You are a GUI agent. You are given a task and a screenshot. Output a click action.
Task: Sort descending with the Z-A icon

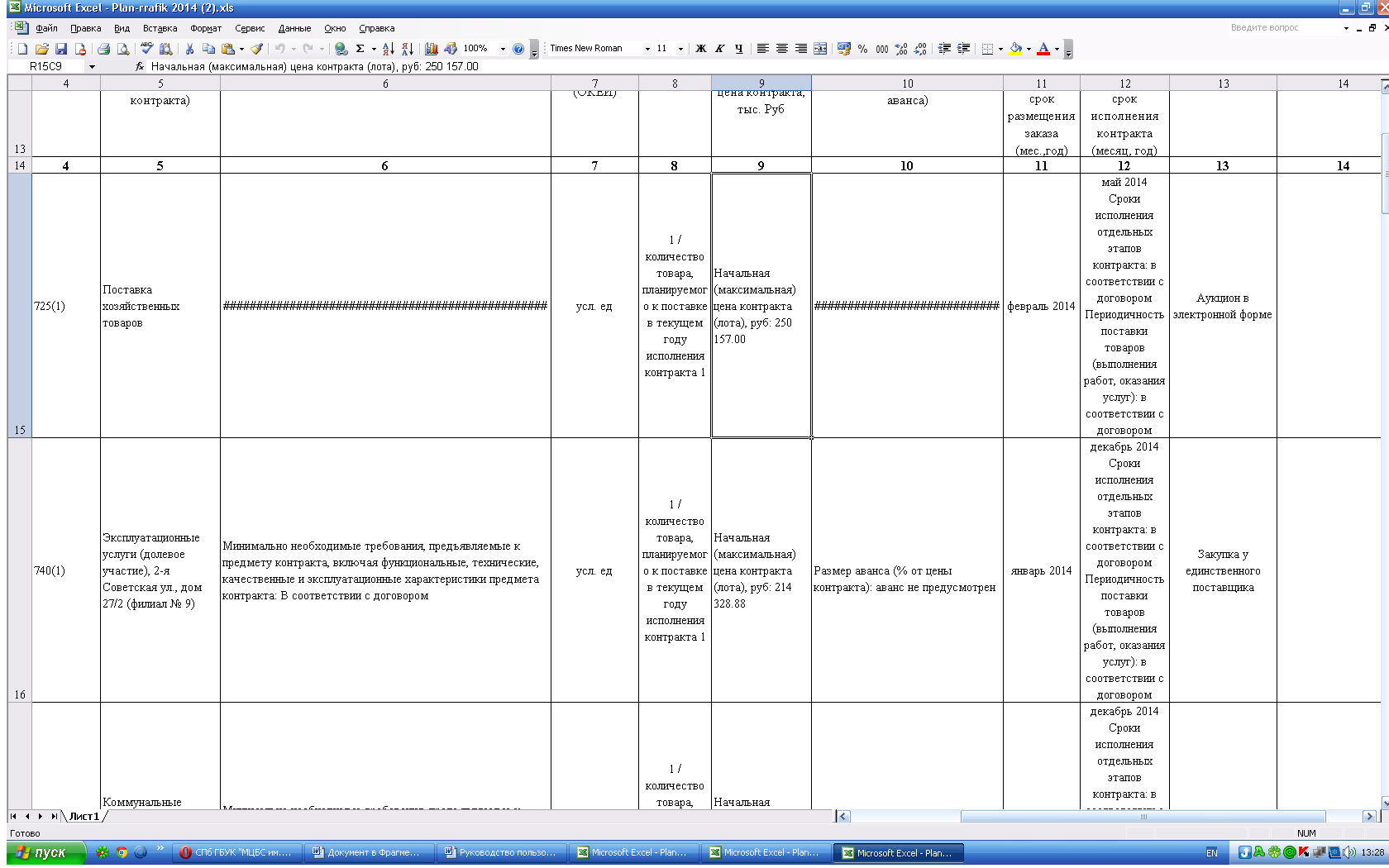click(x=407, y=49)
